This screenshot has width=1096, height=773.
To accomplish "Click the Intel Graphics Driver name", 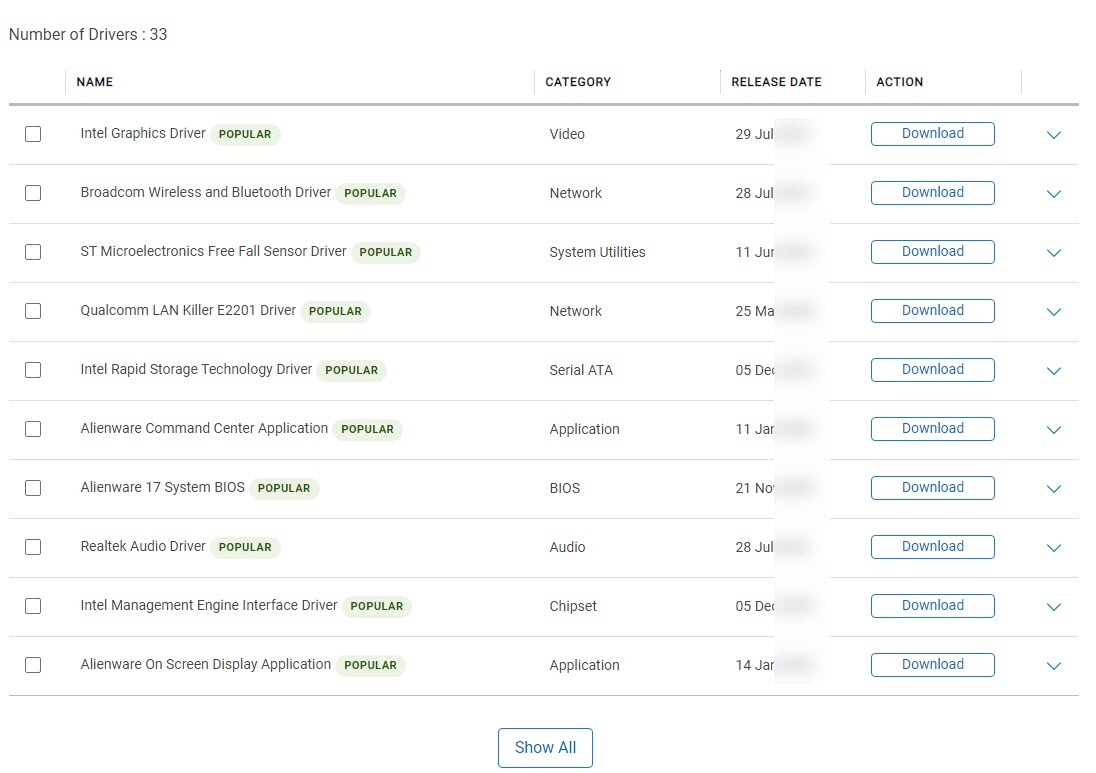I will click(x=143, y=133).
